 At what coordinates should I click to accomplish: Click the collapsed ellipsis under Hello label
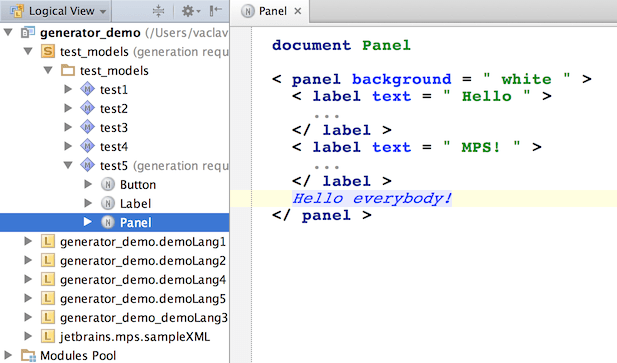point(326,116)
